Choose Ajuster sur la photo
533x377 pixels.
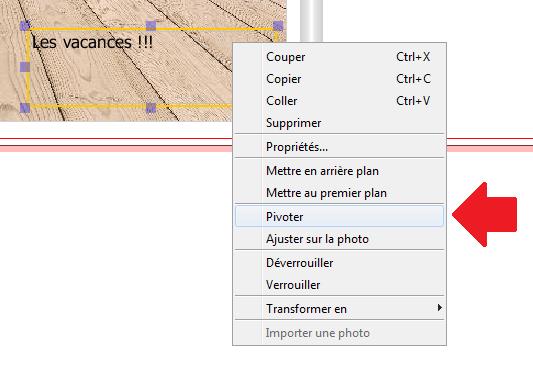pyautogui.click(x=339, y=239)
